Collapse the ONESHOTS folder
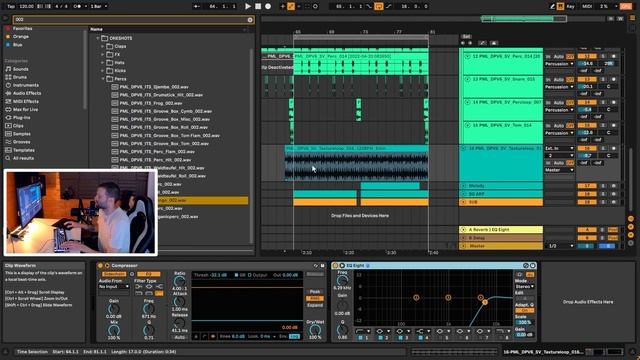 [x=98, y=38]
